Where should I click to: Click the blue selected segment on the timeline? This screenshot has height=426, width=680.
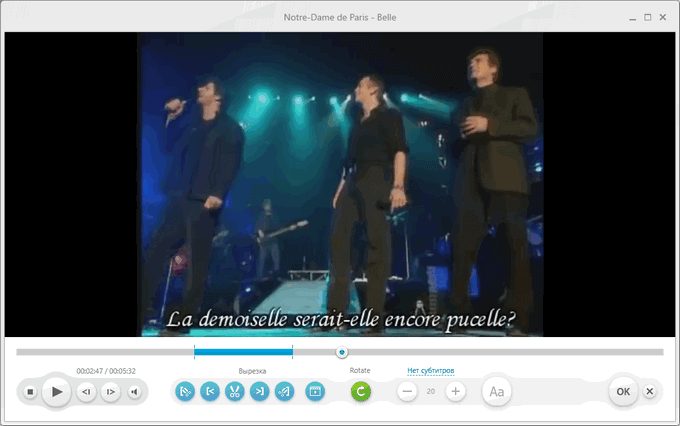point(243,352)
